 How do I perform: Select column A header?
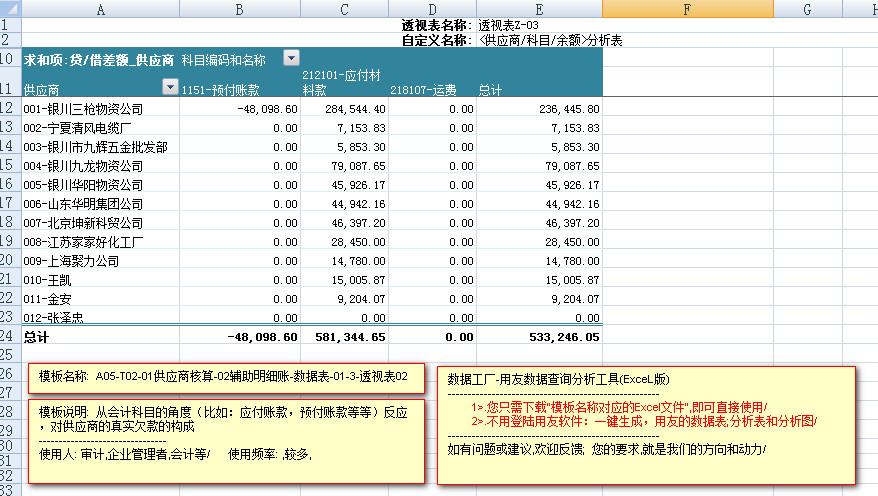100,8
